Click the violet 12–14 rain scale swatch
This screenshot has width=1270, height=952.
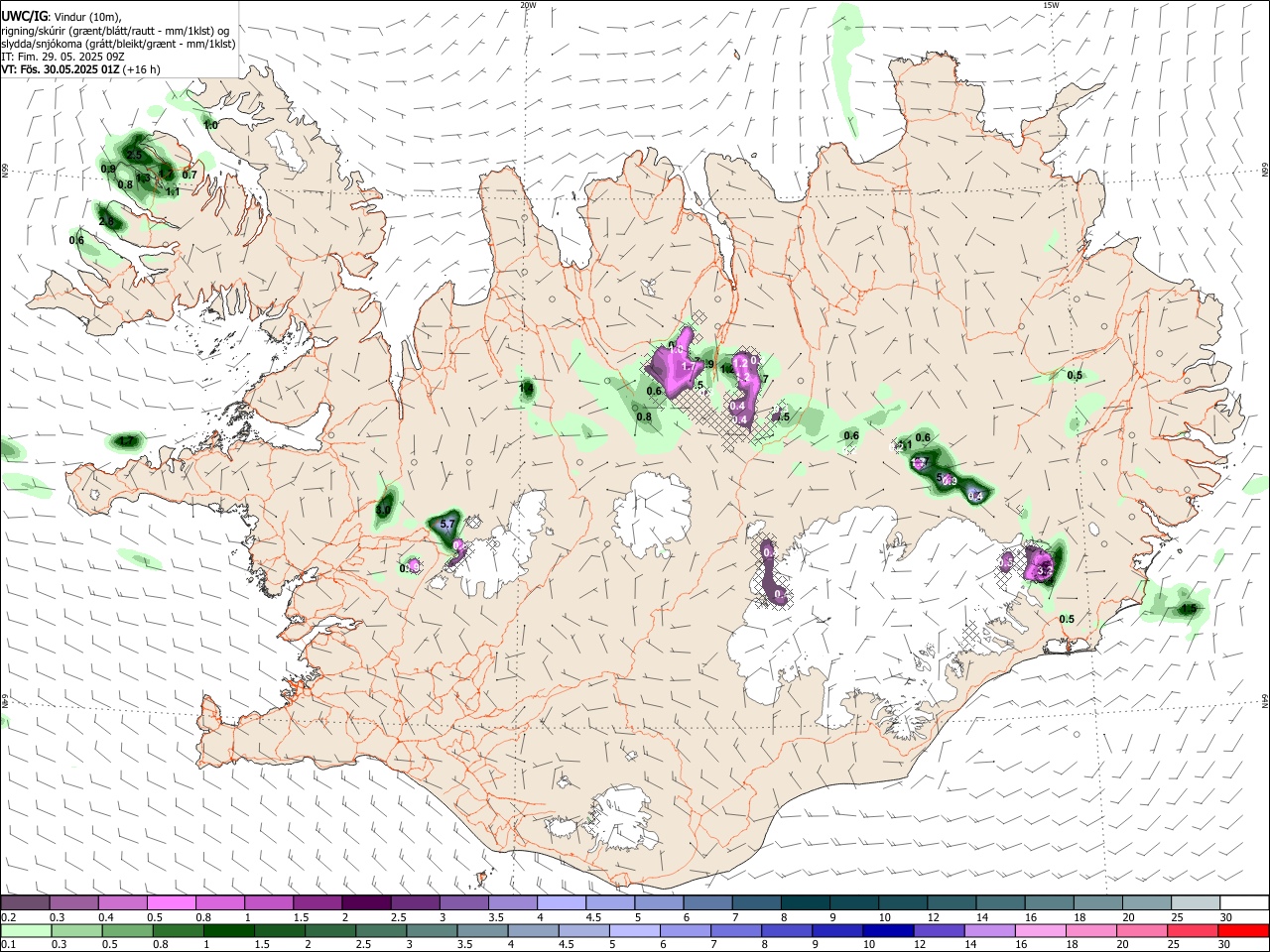[x=938, y=931]
